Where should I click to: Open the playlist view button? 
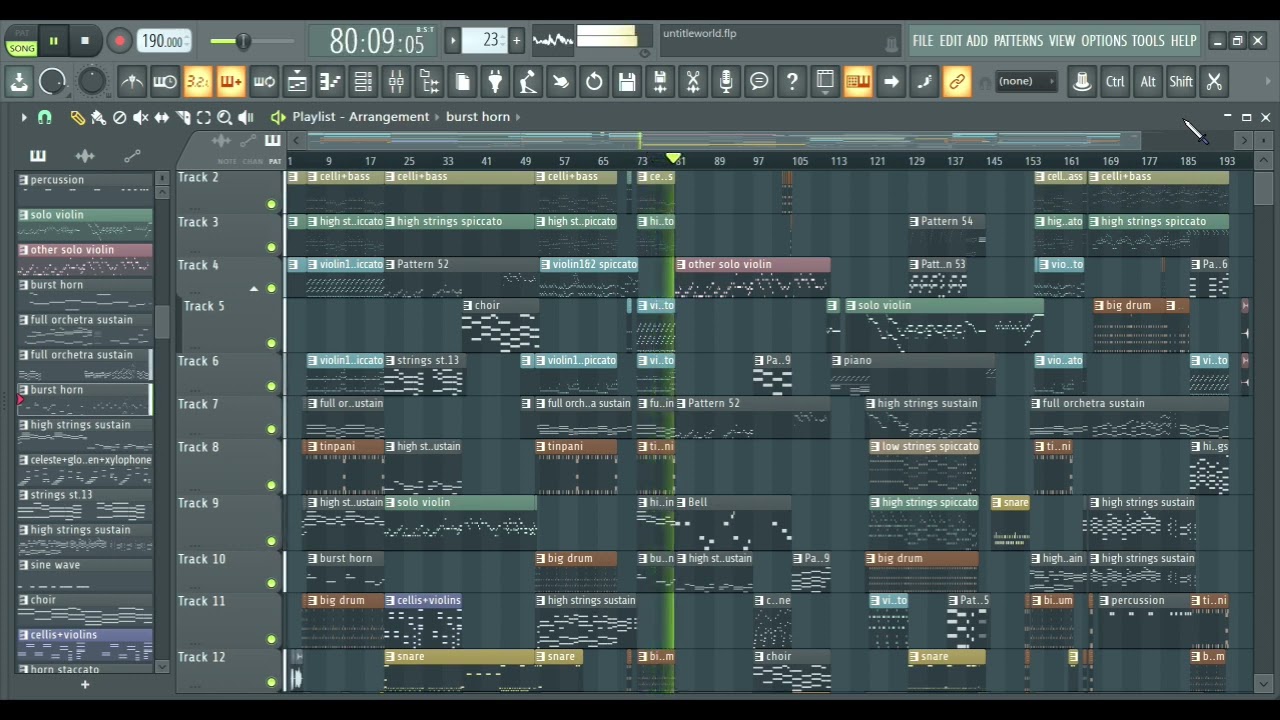click(x=297, y=82)
